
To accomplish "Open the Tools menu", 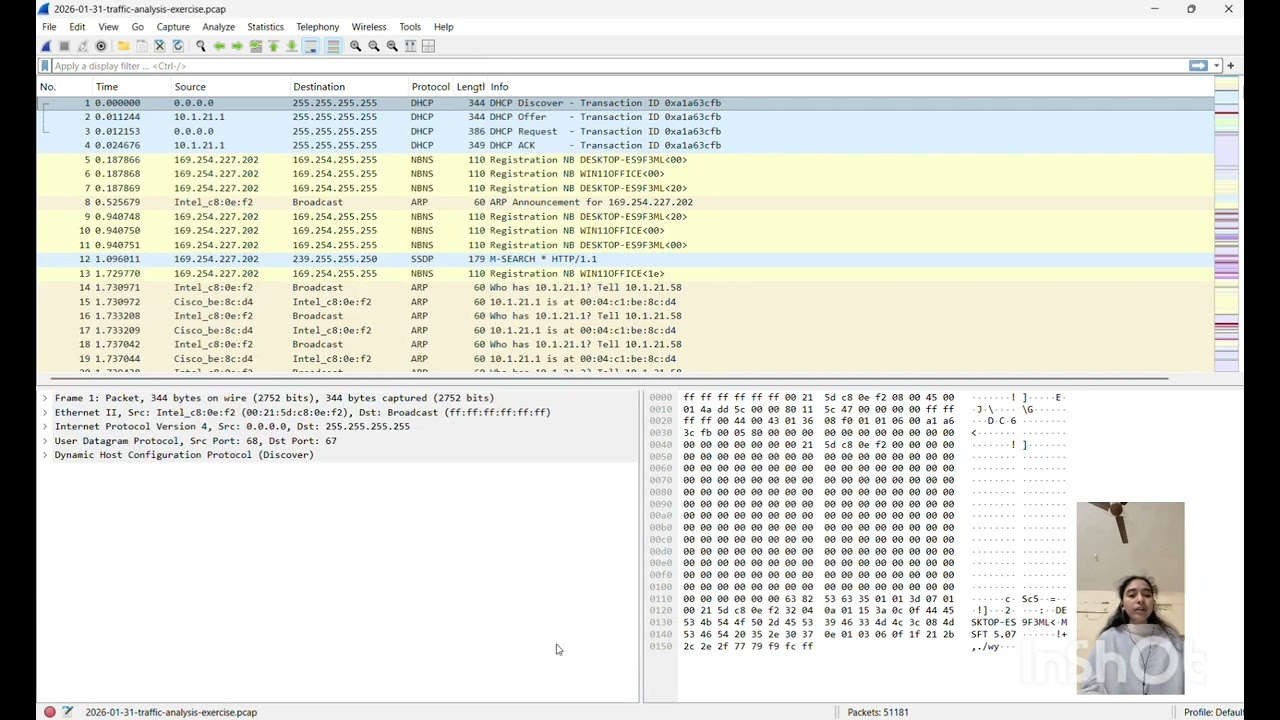I will 410,27.
